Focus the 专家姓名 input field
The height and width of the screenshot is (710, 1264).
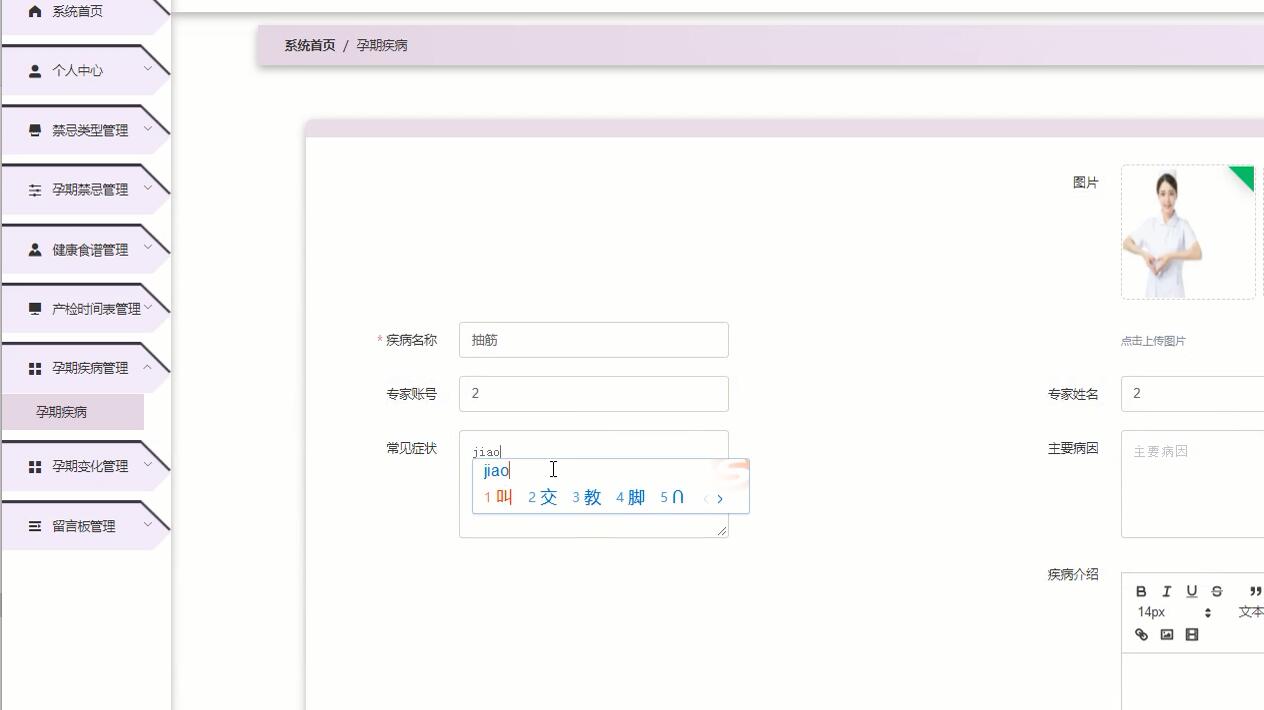click(x=1193, y=394)
